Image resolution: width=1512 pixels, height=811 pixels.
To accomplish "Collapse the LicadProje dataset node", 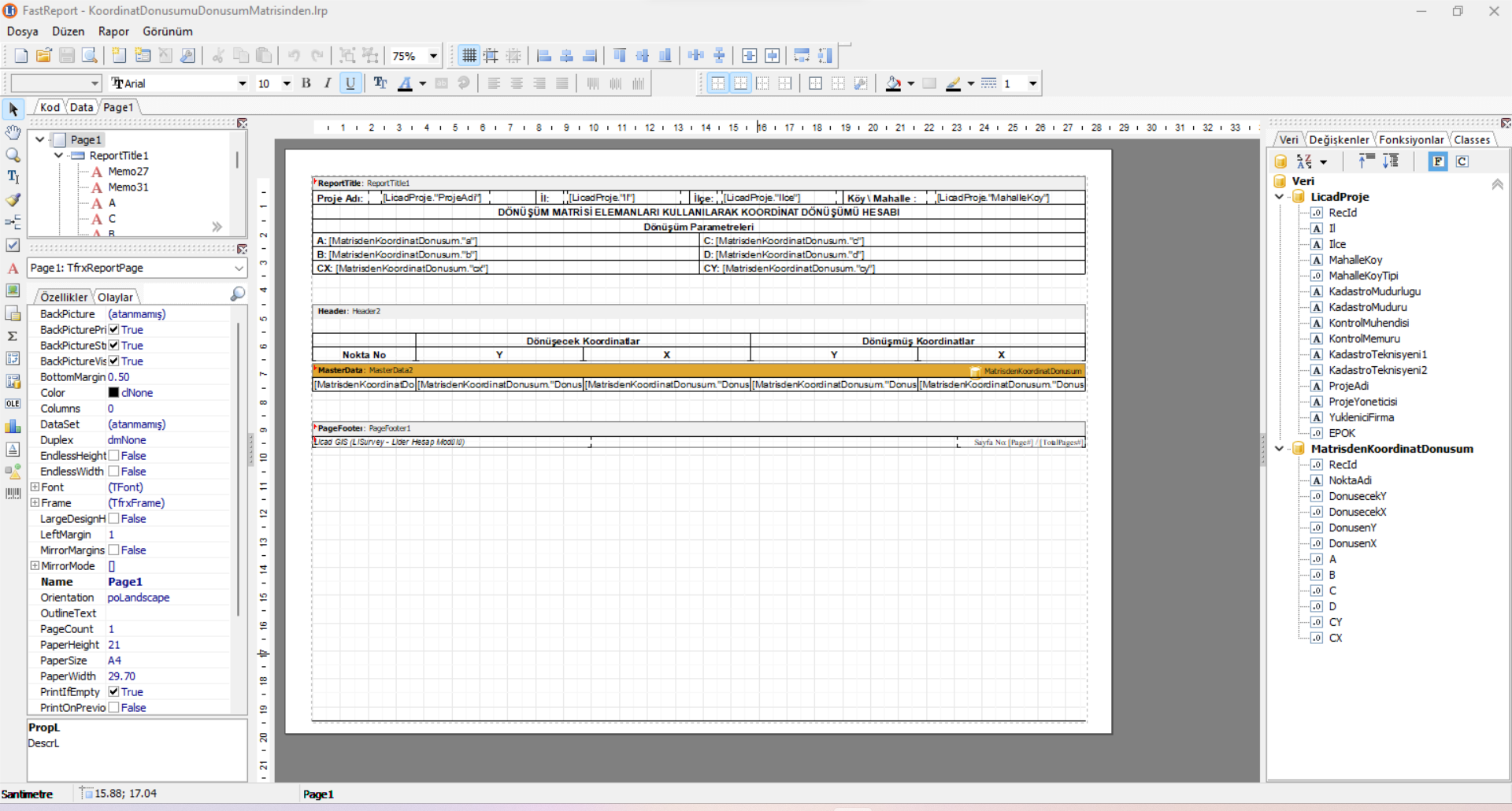I will [1279, 197].
